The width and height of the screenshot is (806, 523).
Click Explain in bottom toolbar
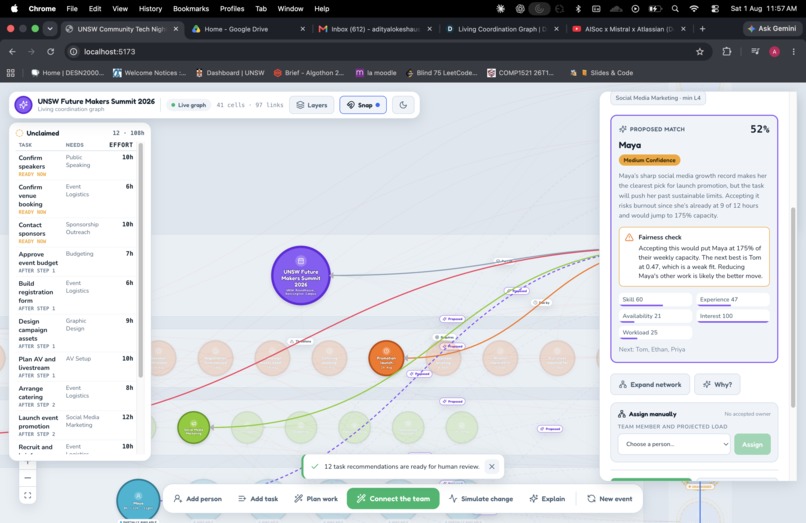tap(547, 498)
